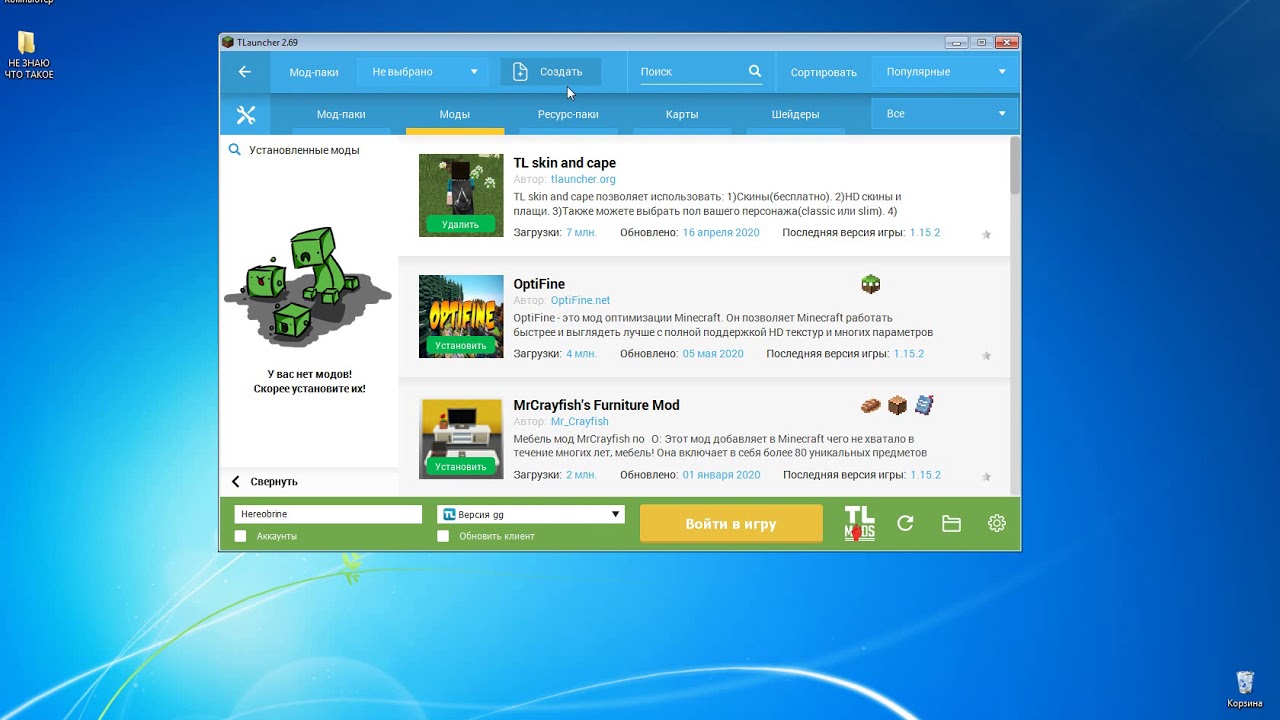Open the Версия gg version dropdown
Viewport: 1280px width, 720px height.
pos(531,514)
